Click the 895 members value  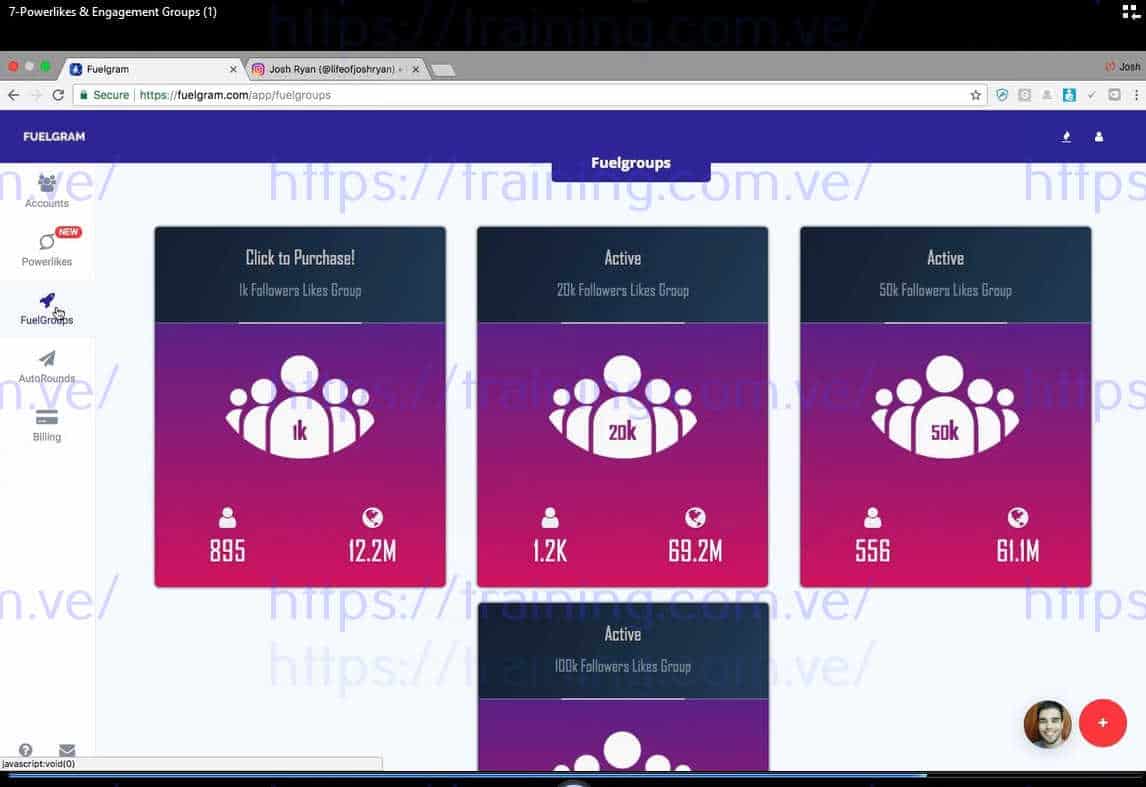coord(227,551)
